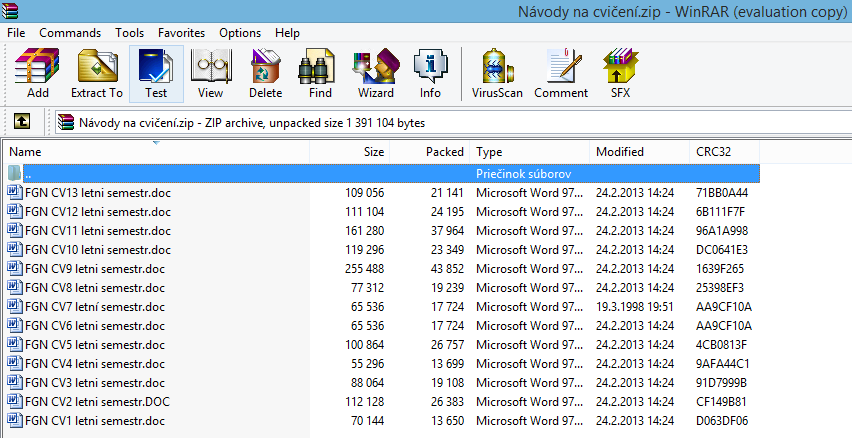Select FGN CV3 letni semestr.doc
852x438 pixels.
pos(95,383)
